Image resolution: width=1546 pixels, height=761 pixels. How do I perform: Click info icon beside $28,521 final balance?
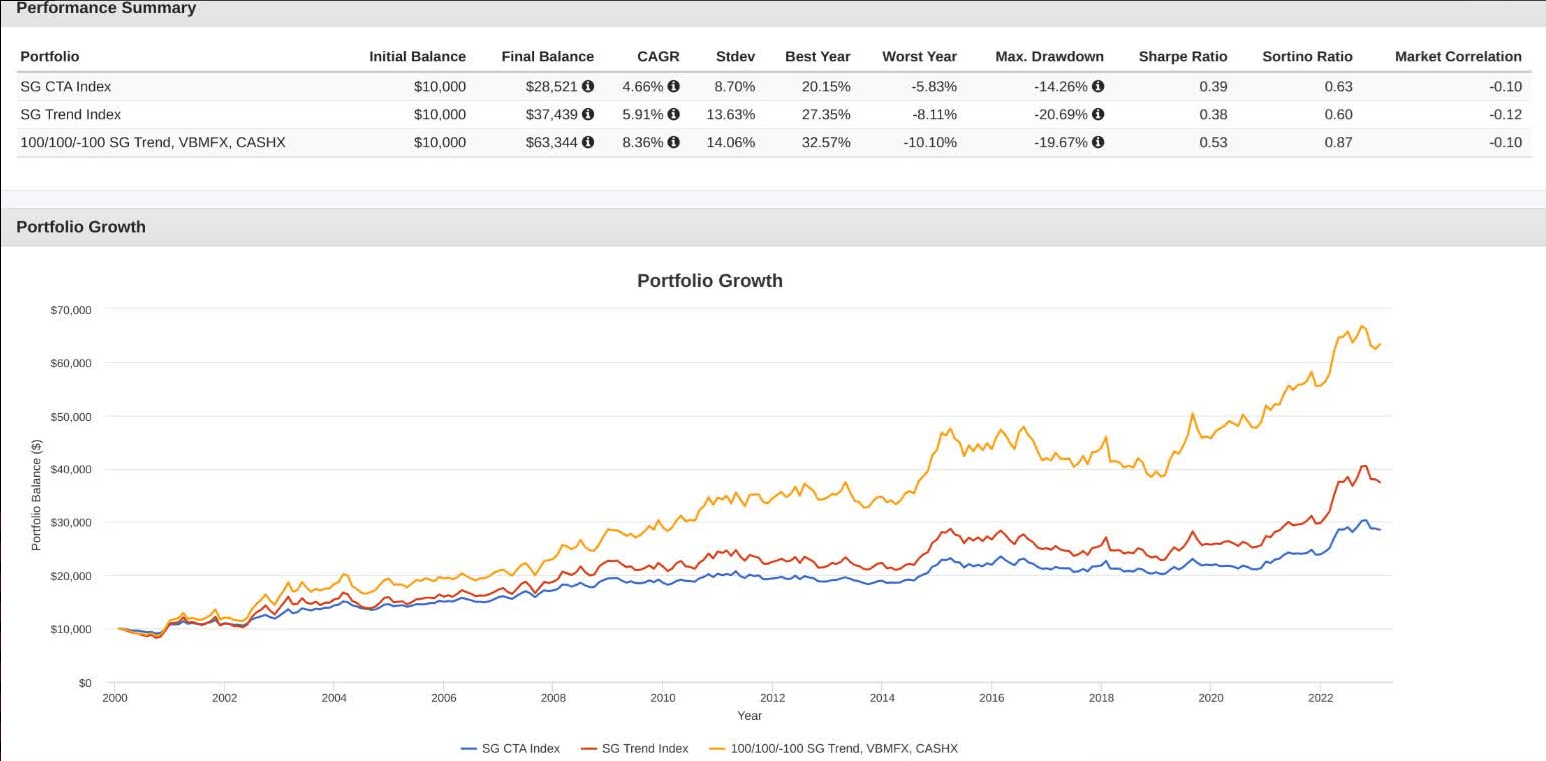[588, 87]
